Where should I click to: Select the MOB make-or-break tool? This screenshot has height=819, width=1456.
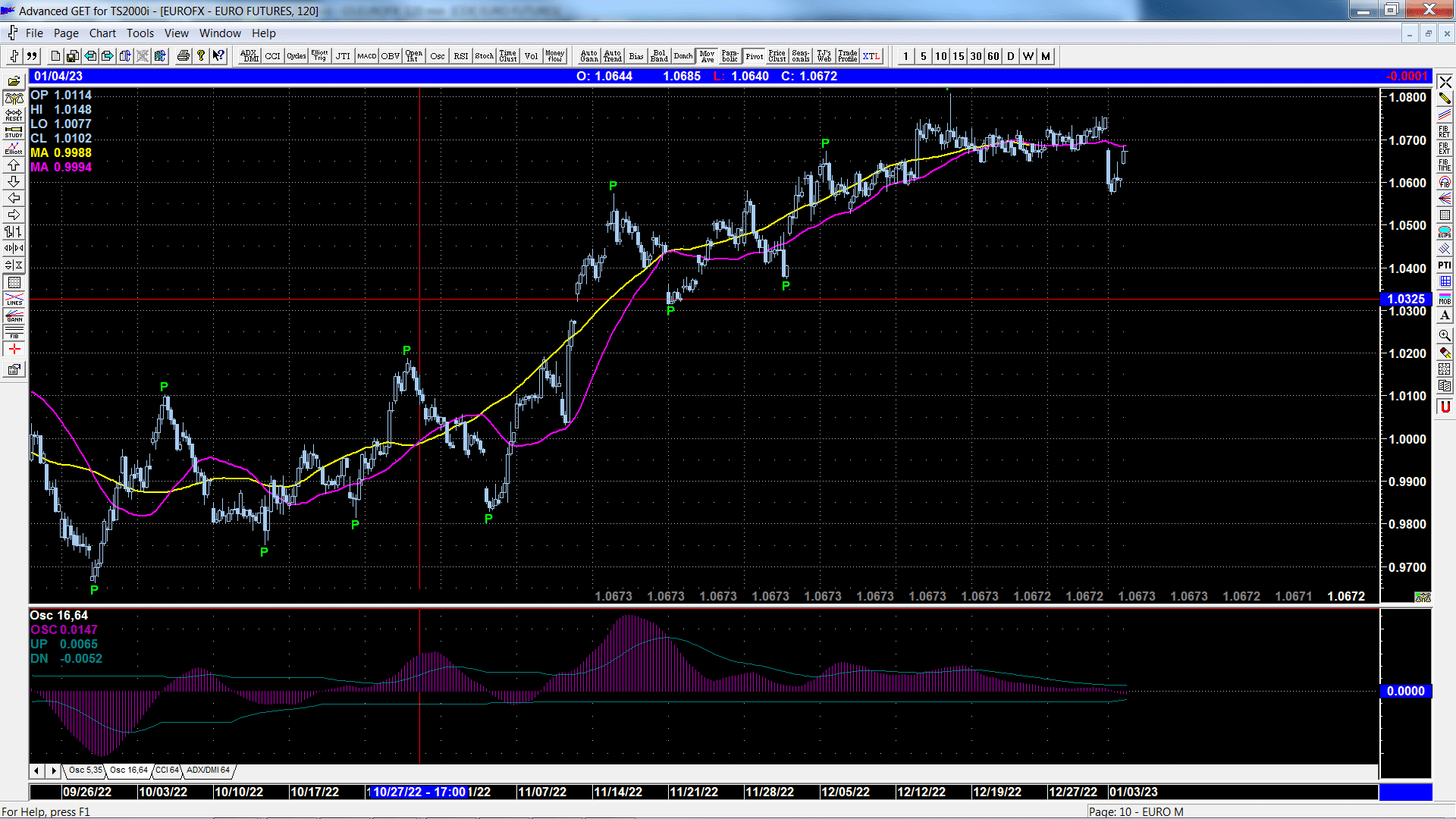click(1445, 298)
